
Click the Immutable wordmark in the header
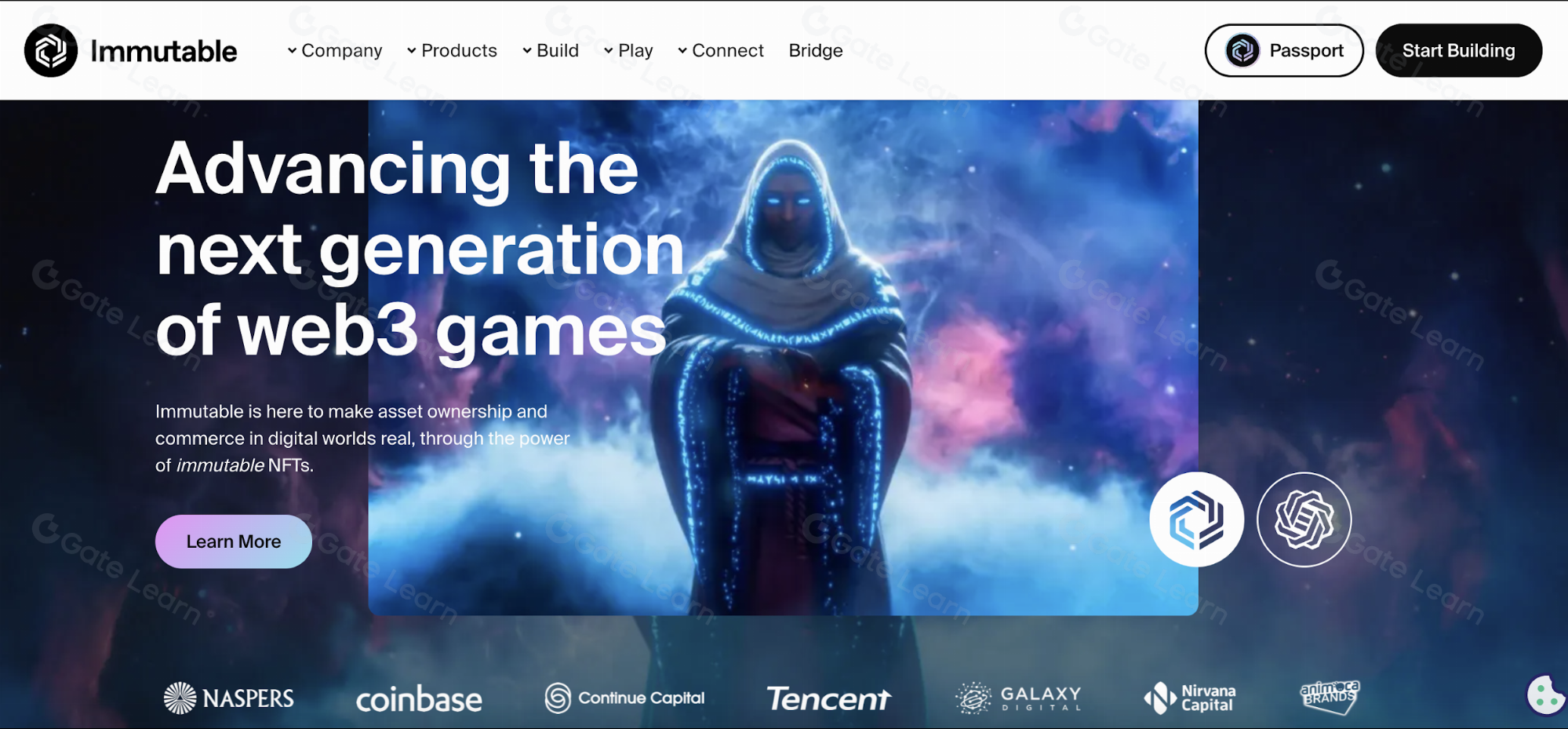[x=163, y=51]
